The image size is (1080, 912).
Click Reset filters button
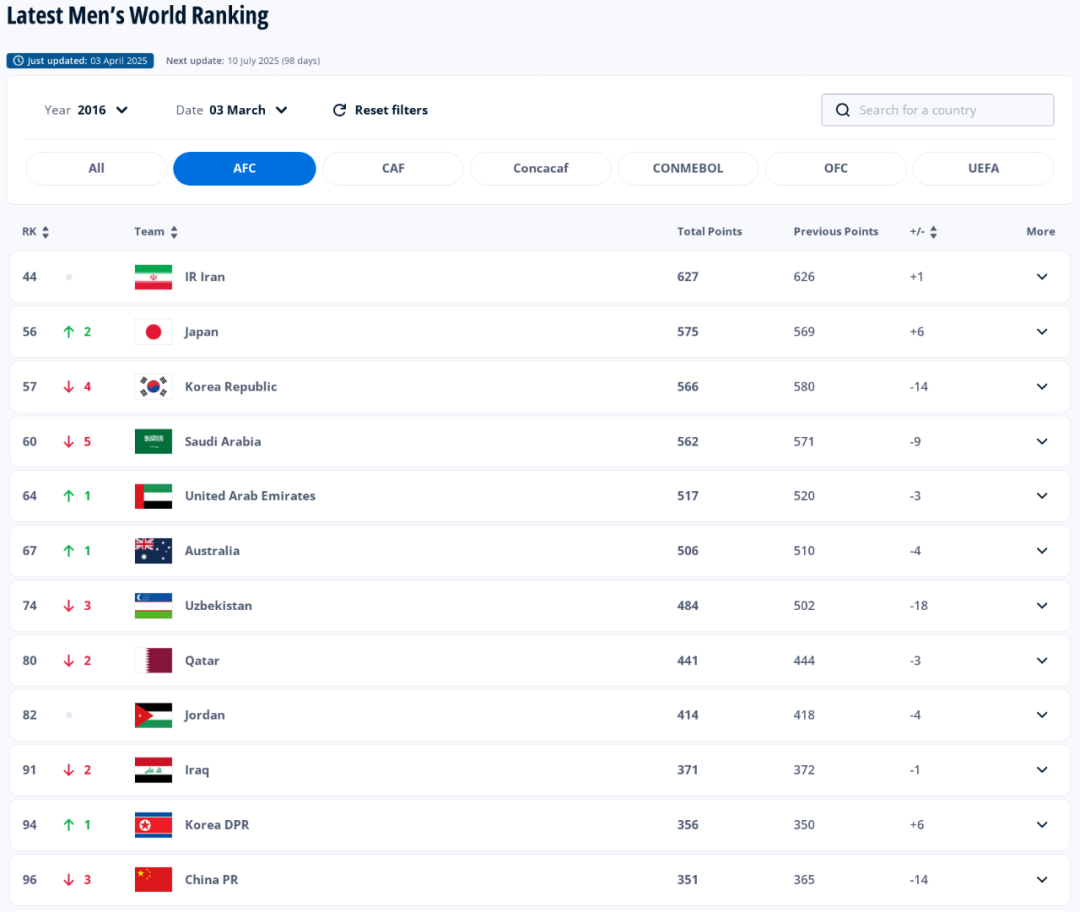tap(380, 110)
